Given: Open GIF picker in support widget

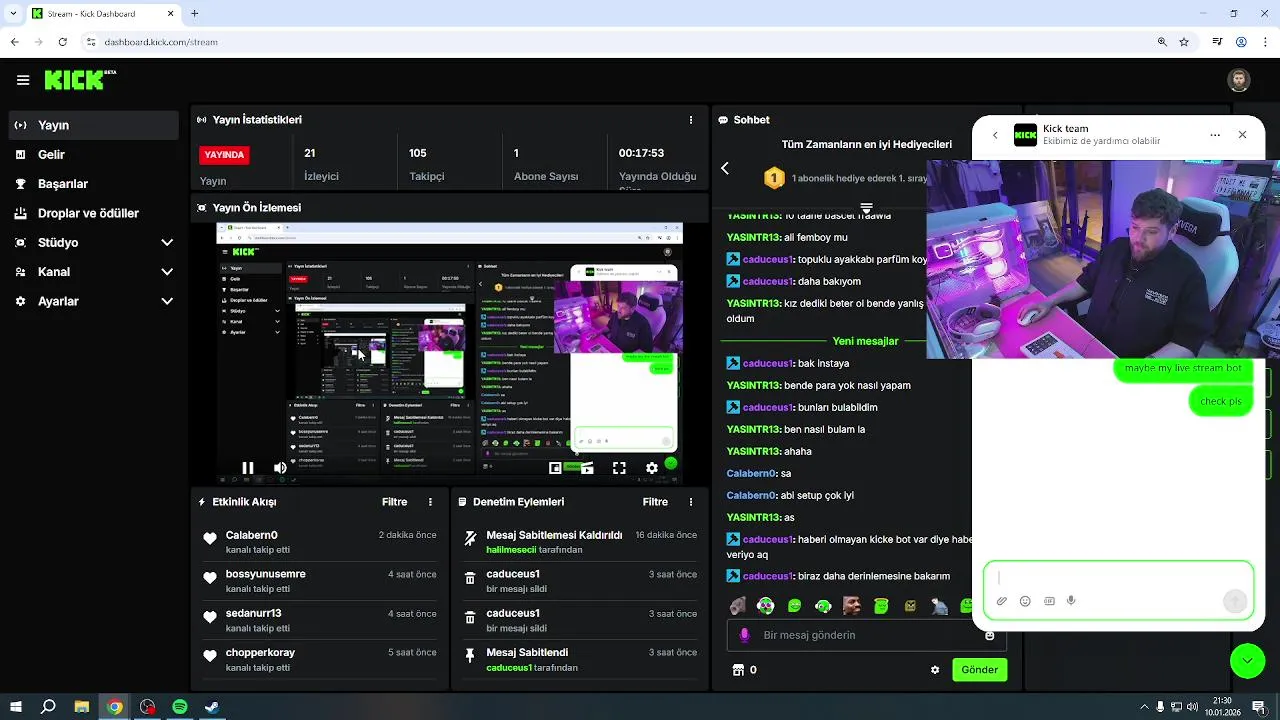Looking at the screenshot, I should coord(1049,601).
